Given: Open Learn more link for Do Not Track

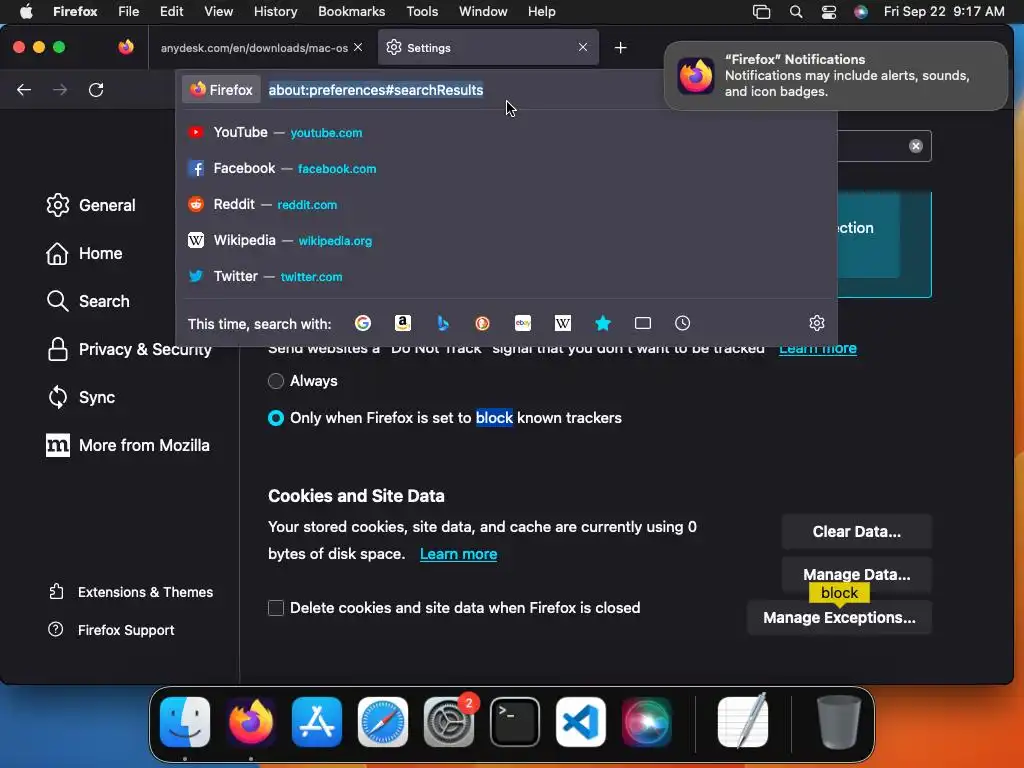Looking at the screenshot, I should pyautogui.click(x=818, y=349).
